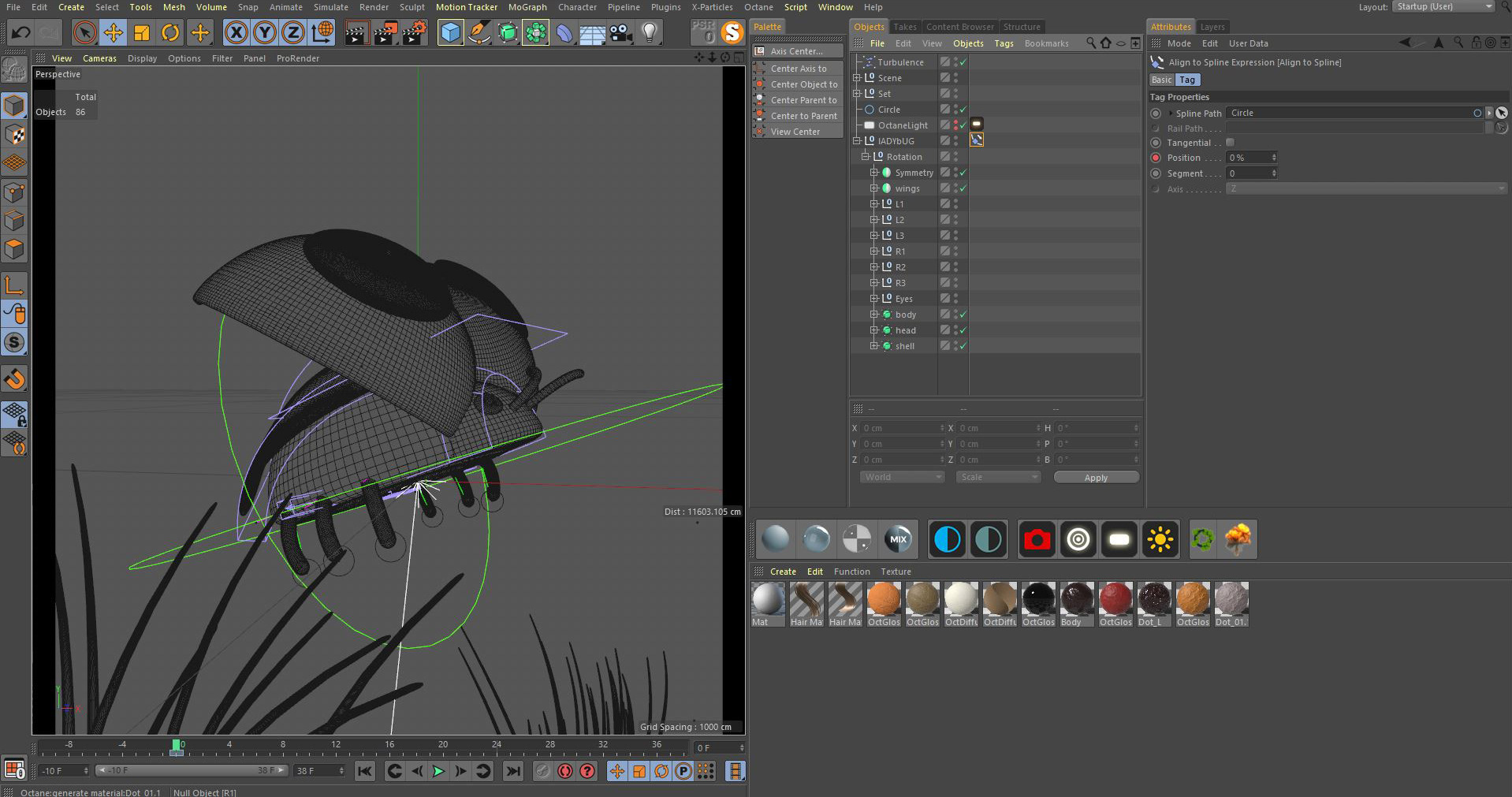Toggle Tangential checkbox
Screen dimensions: 1512x797
(x=1230, y=143)
